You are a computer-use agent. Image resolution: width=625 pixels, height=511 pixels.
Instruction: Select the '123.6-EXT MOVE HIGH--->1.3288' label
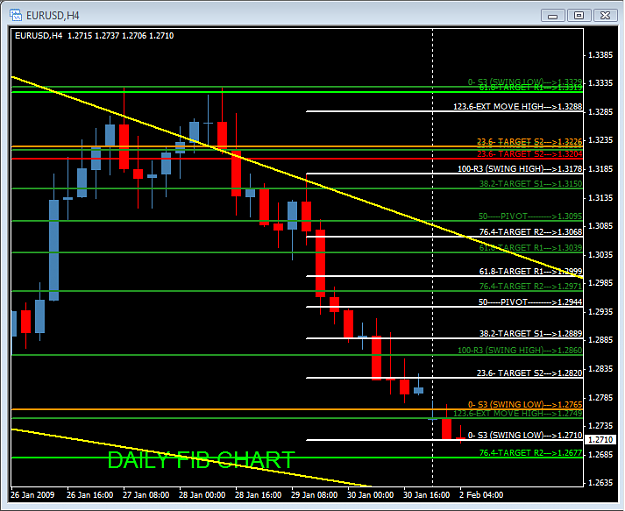pos(517,106)
